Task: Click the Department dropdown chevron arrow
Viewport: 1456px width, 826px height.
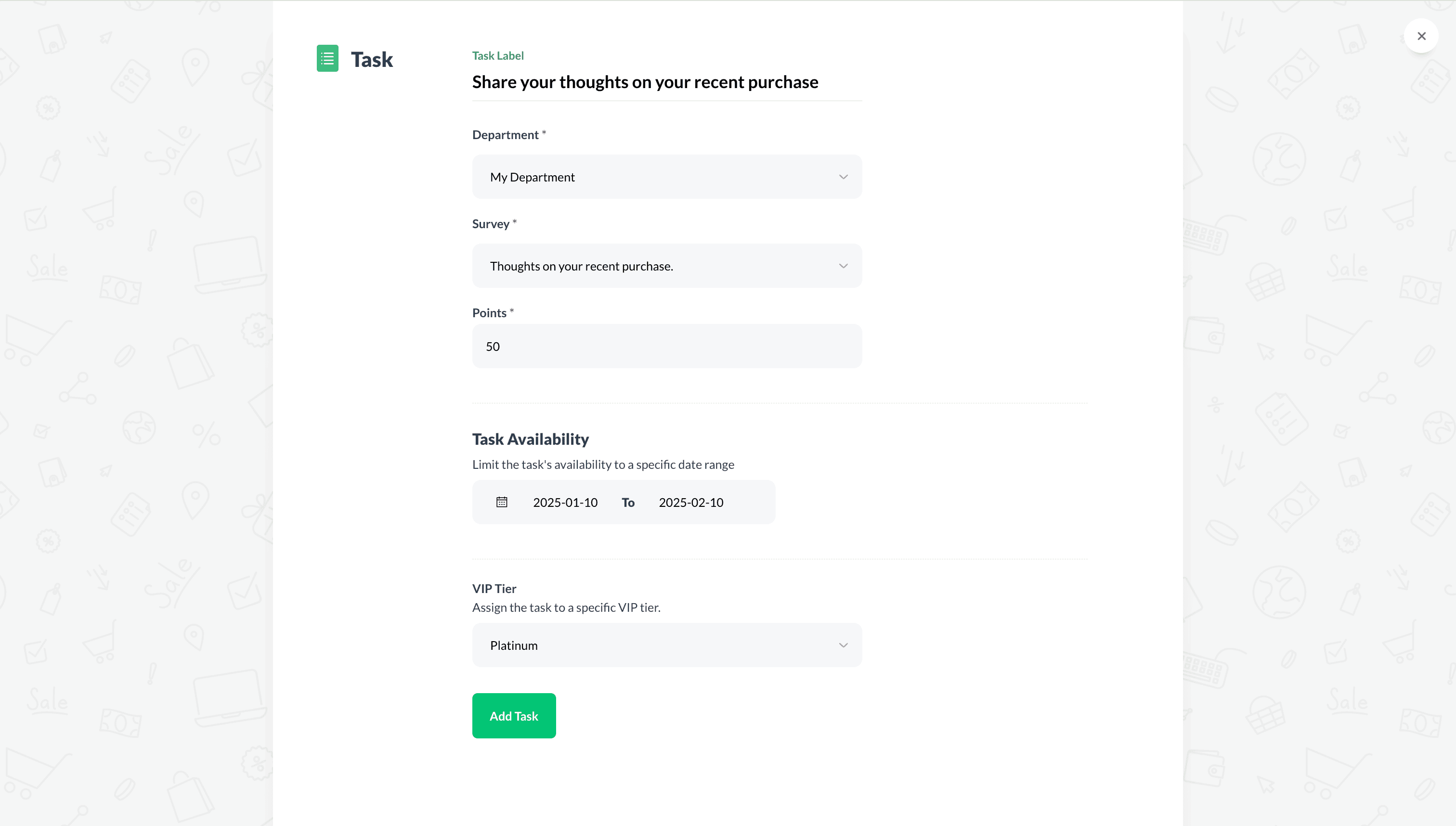Action: tap(843, 177)
